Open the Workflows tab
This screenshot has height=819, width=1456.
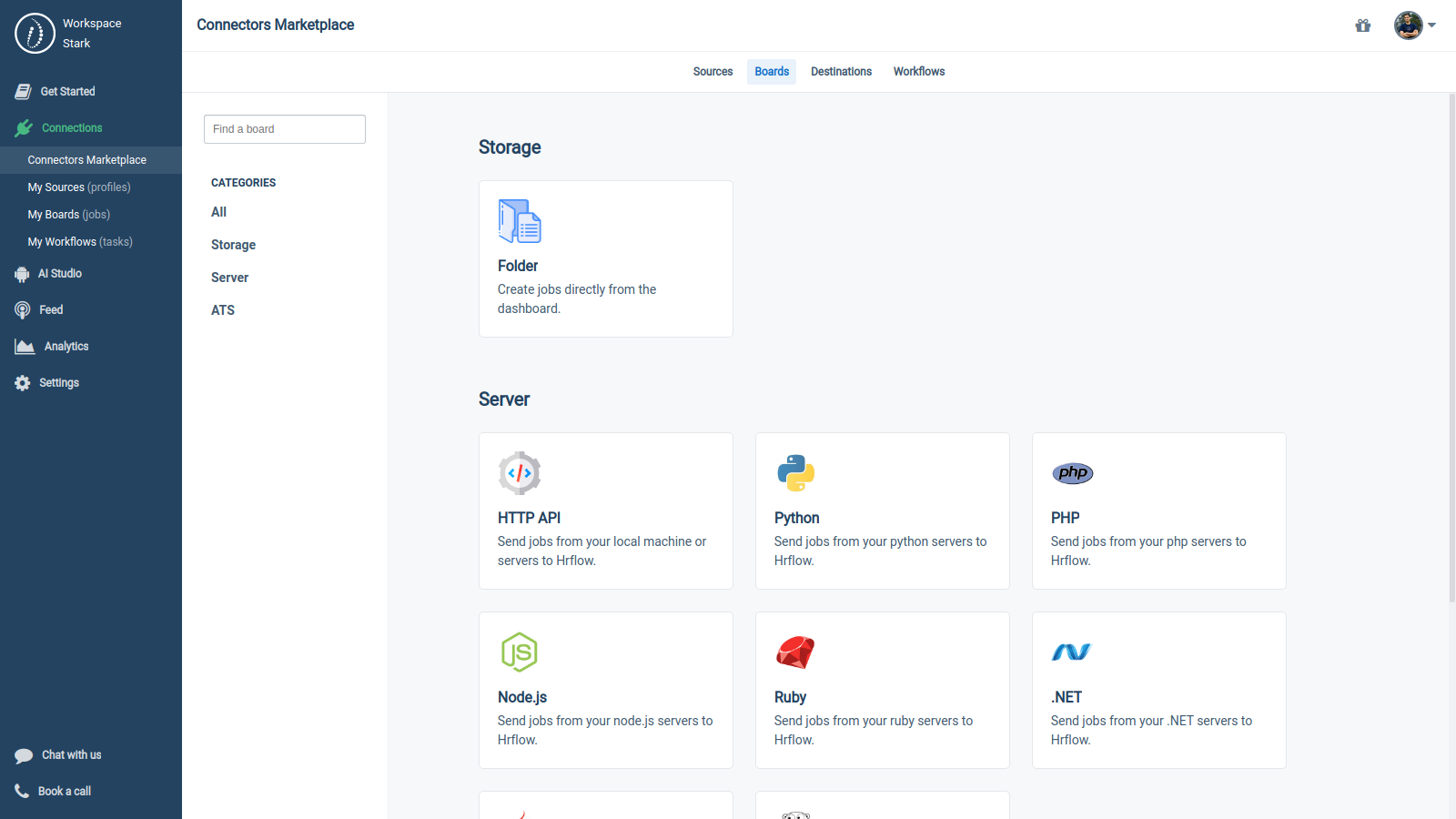919,72
